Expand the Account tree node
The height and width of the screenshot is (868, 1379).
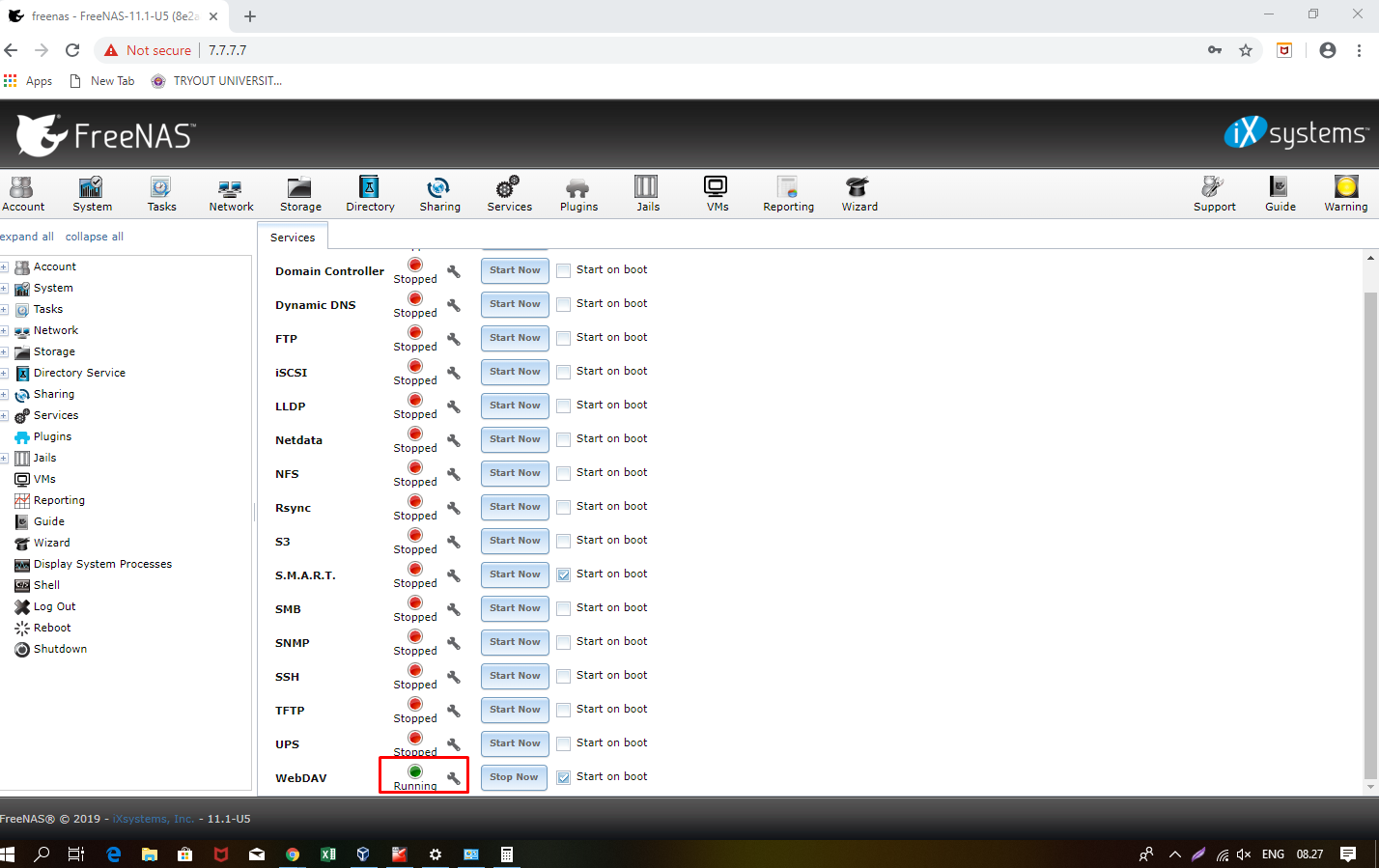point(5,266)
